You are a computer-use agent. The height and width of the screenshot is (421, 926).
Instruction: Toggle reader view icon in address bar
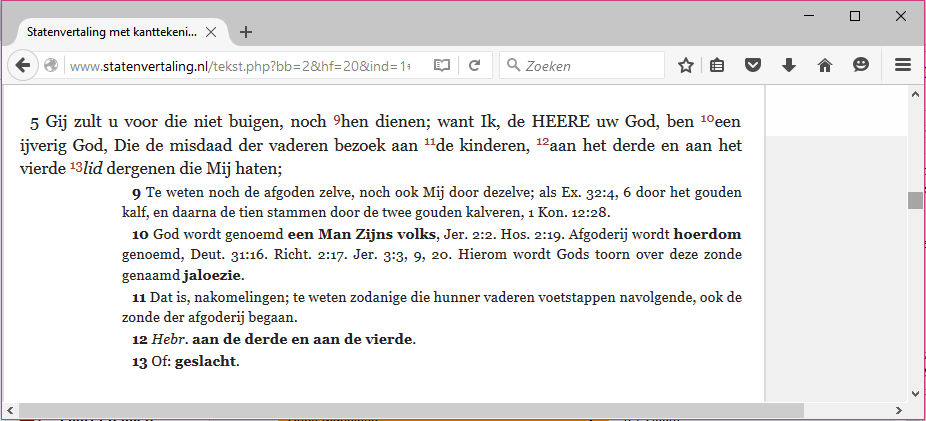(x=442, y=65)
